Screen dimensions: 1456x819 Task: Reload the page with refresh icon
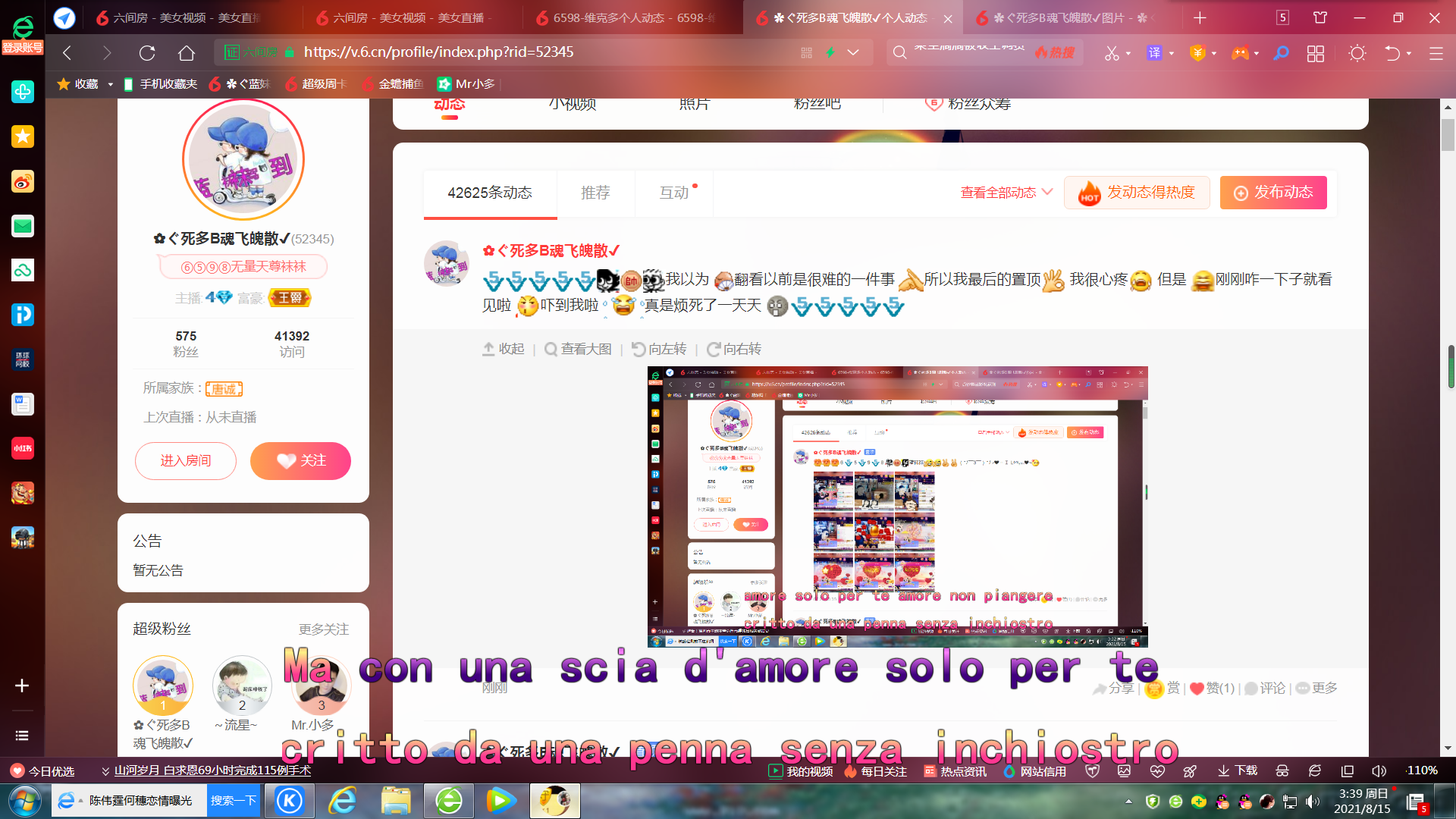click(x=147, y=52)
